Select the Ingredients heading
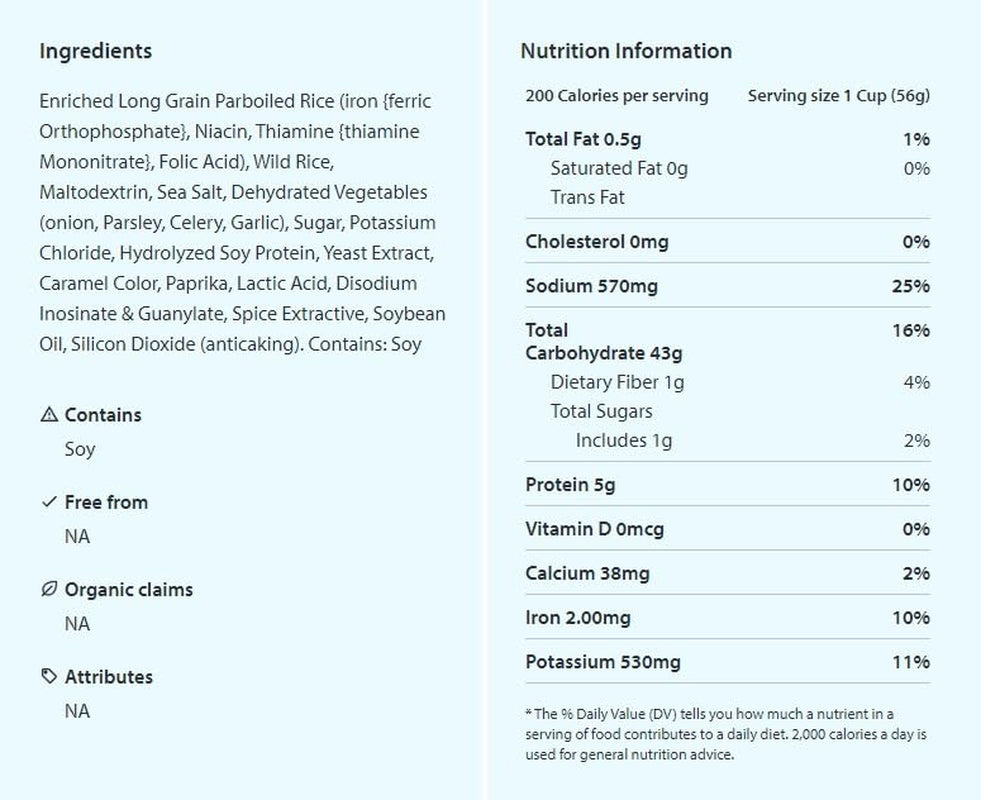Image resolution: width=981 pixels, height=800 pixels. tap(96, 51)
